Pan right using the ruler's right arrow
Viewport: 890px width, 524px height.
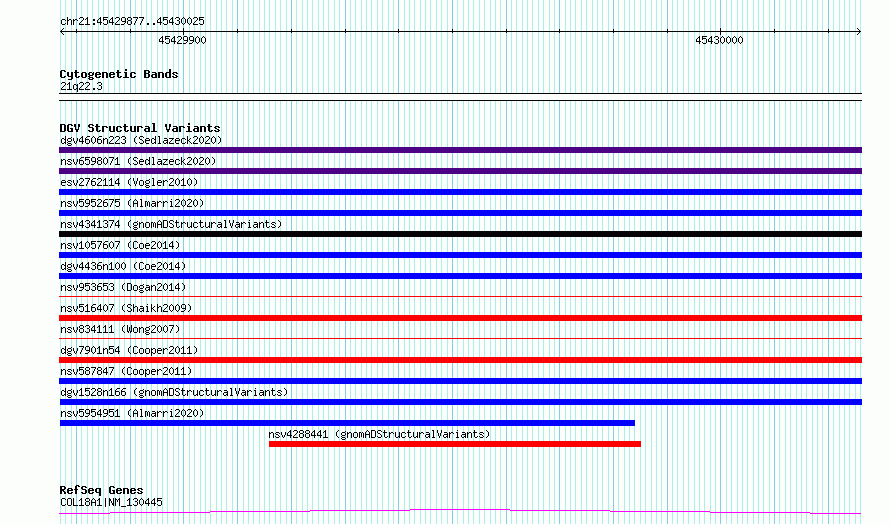point(859,32)
